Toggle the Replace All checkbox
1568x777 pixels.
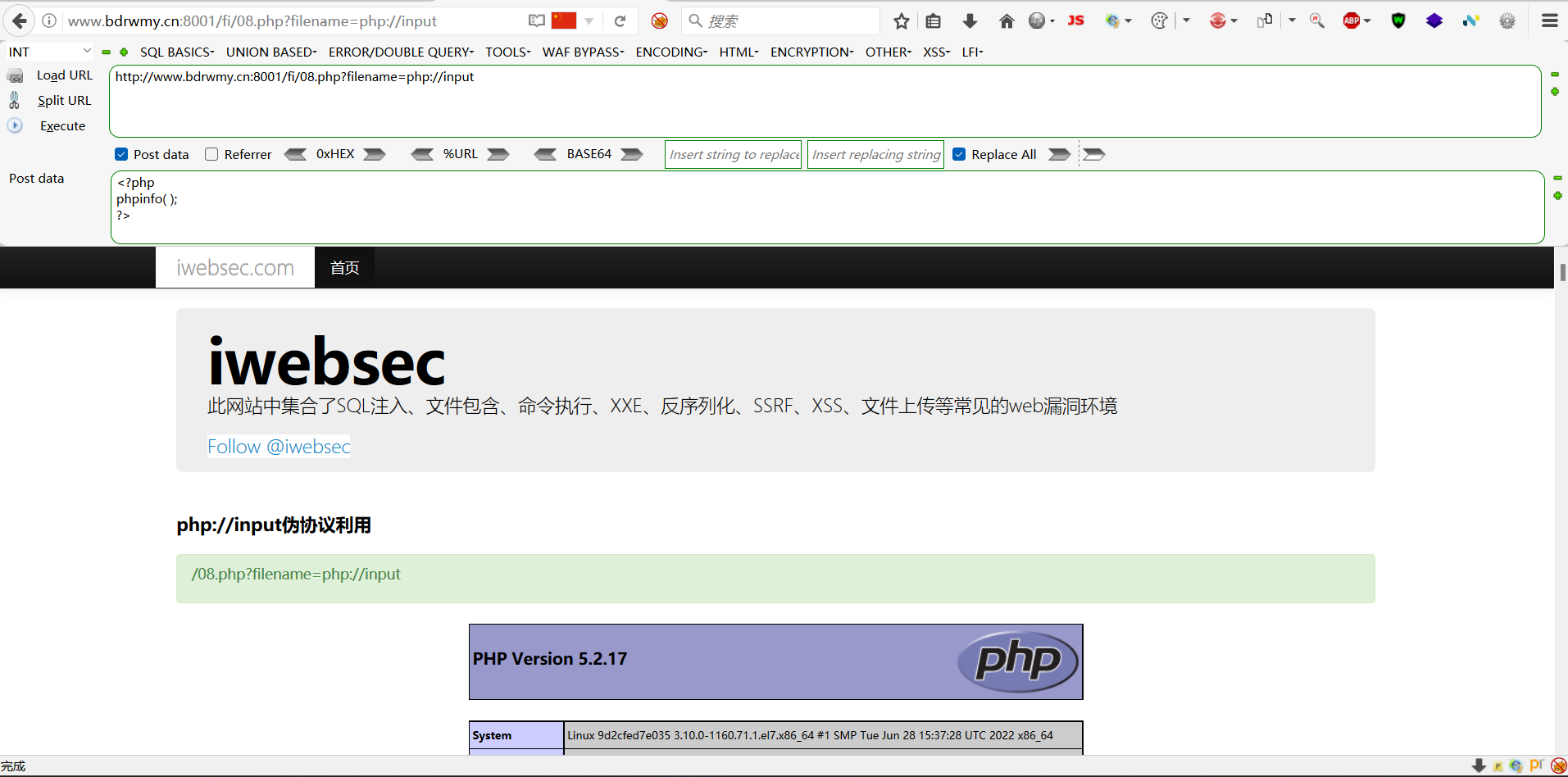click(x=959, y=154)
